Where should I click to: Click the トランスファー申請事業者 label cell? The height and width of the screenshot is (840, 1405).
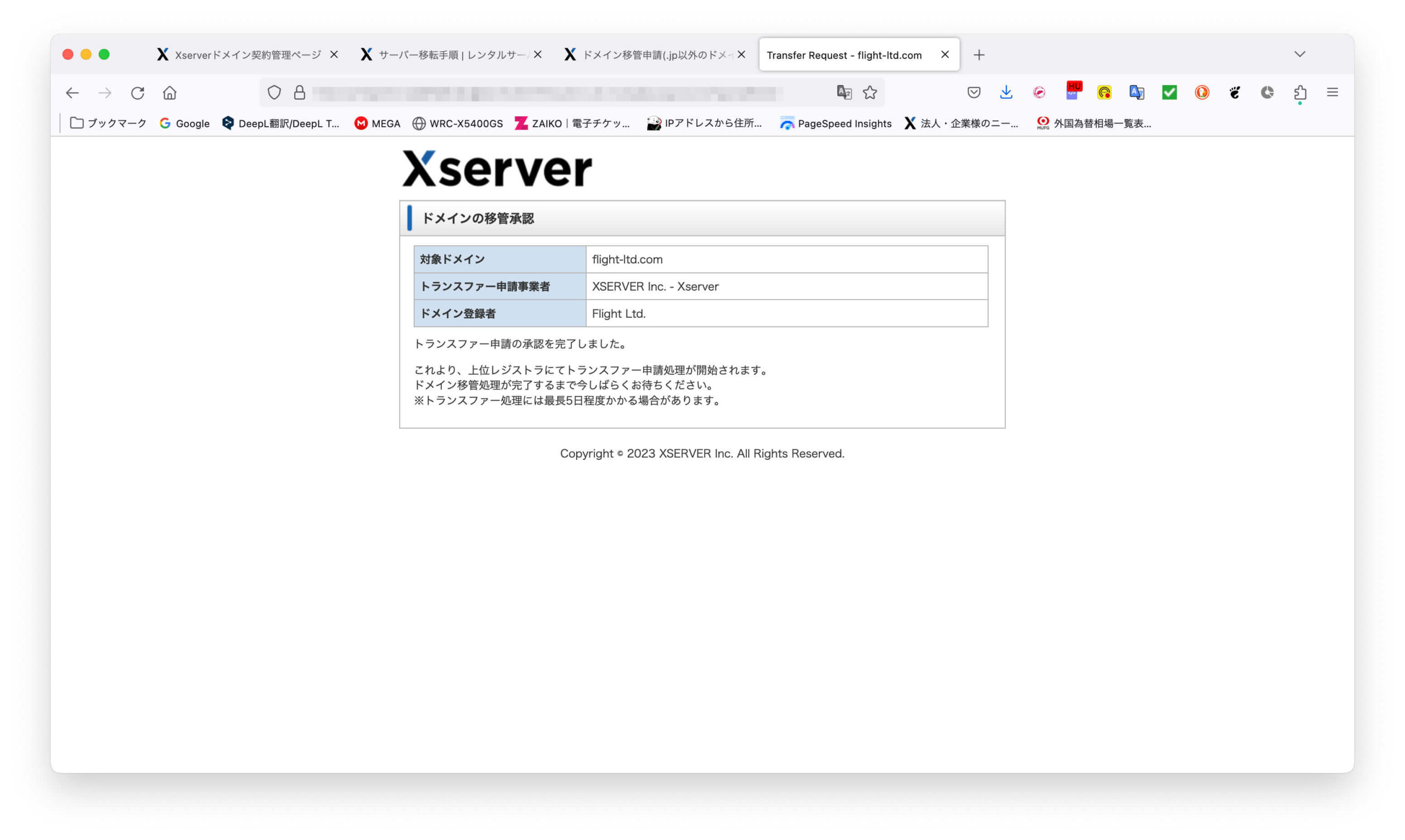[500, 286]
